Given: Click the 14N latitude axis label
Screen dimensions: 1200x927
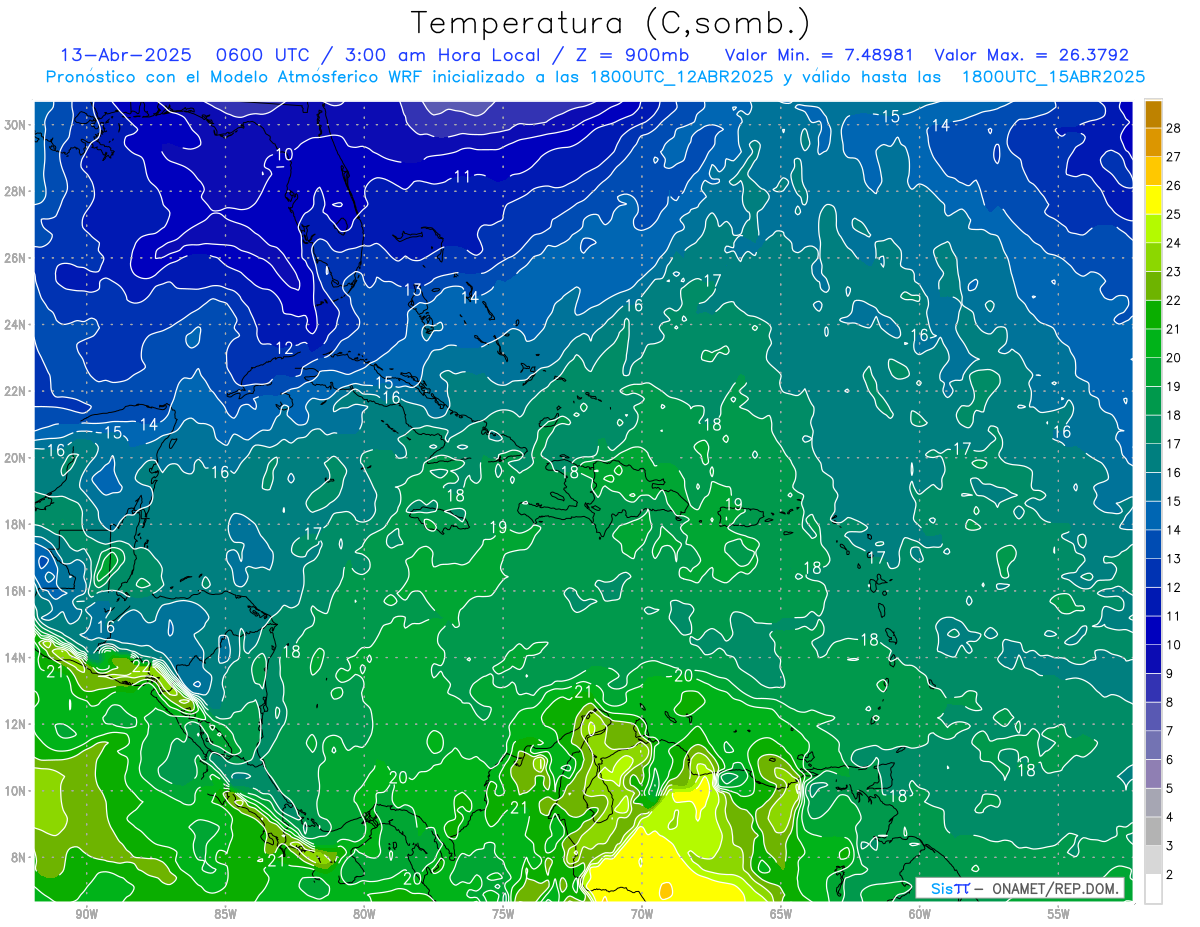Looking at the screenshot, I should [17, 658].
